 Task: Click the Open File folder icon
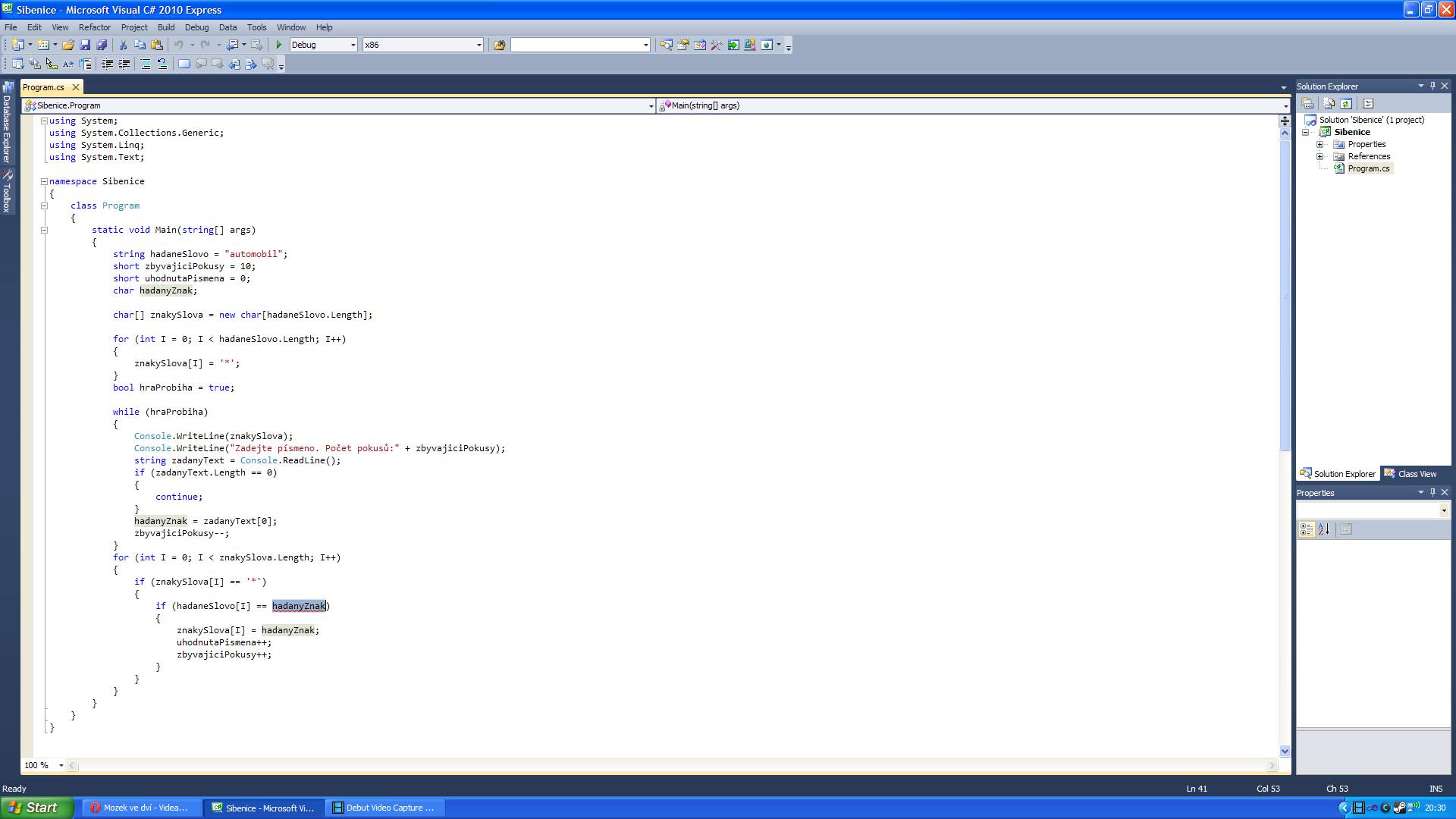click(68, 45)
